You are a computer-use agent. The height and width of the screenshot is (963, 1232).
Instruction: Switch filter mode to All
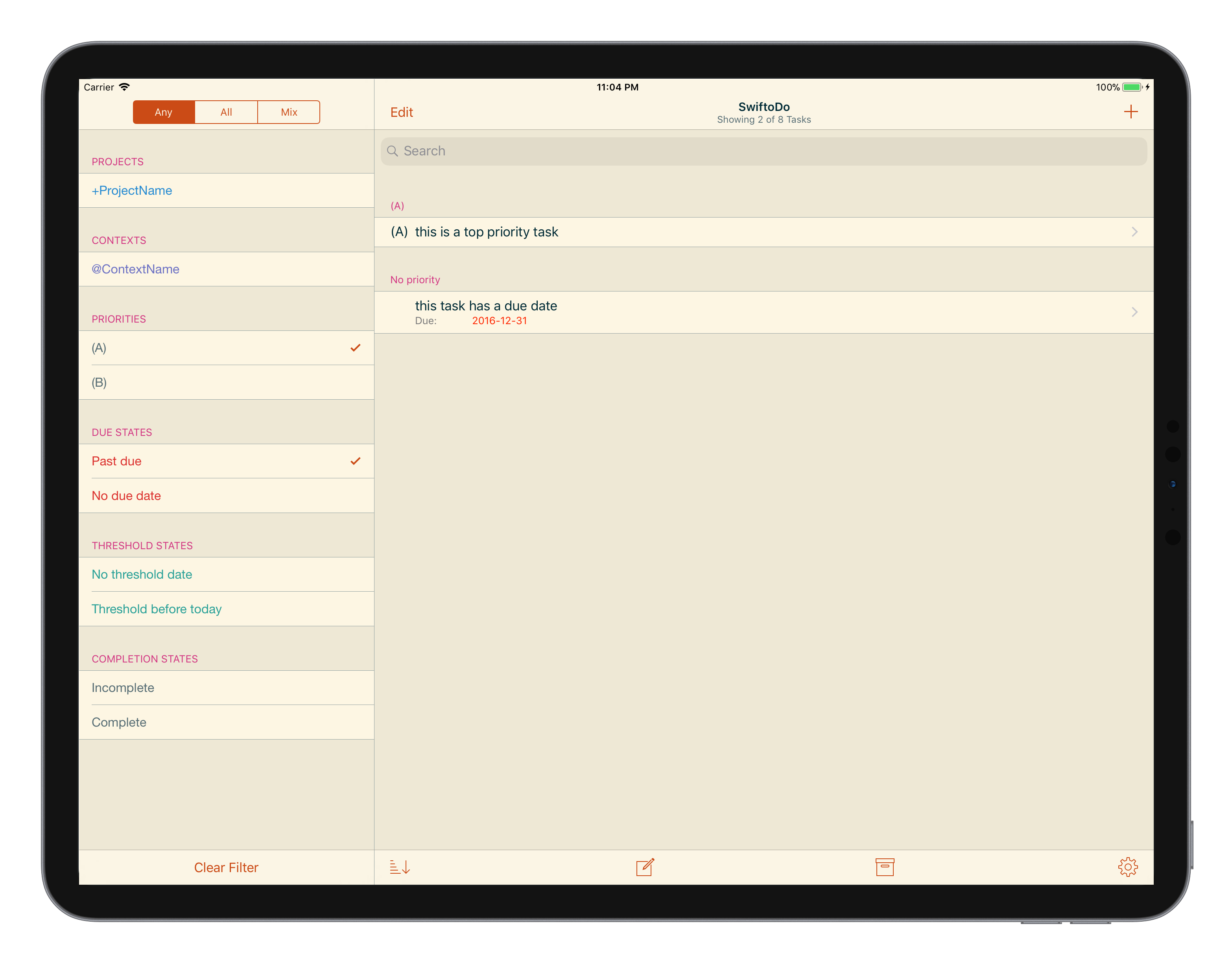pos(226,112)
